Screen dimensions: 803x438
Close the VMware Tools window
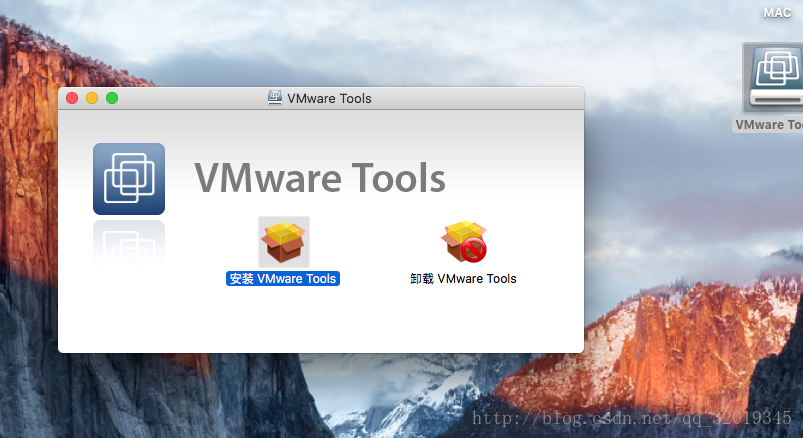(72, 98)
